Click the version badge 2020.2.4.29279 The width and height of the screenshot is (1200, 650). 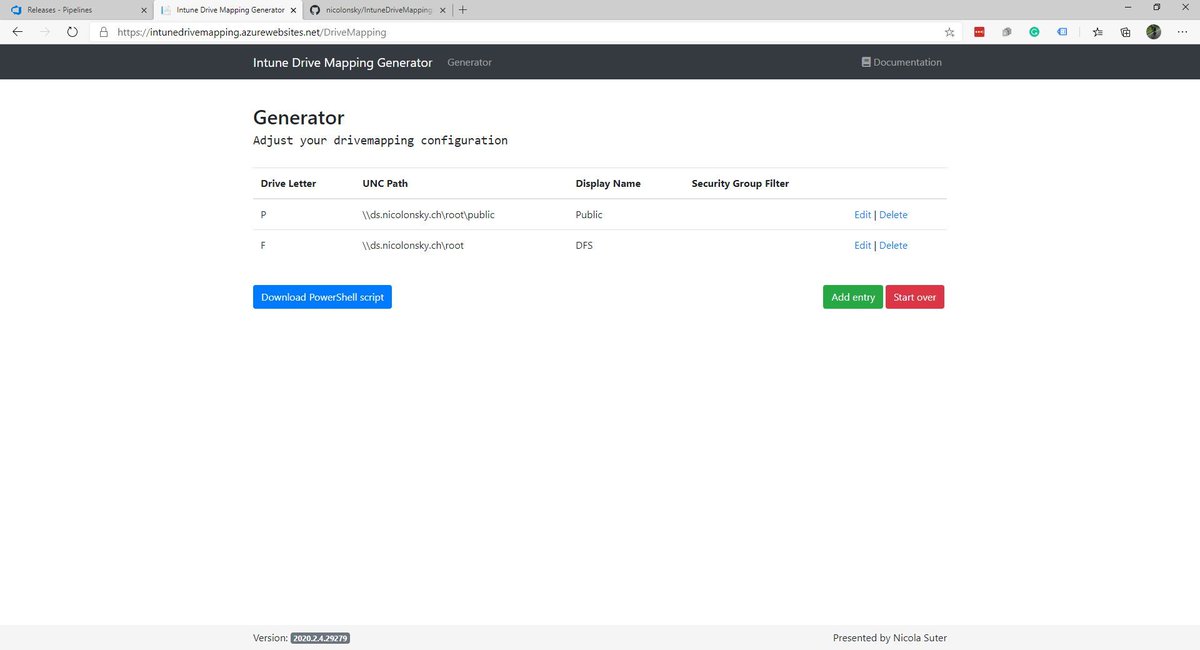coord(320,638)
